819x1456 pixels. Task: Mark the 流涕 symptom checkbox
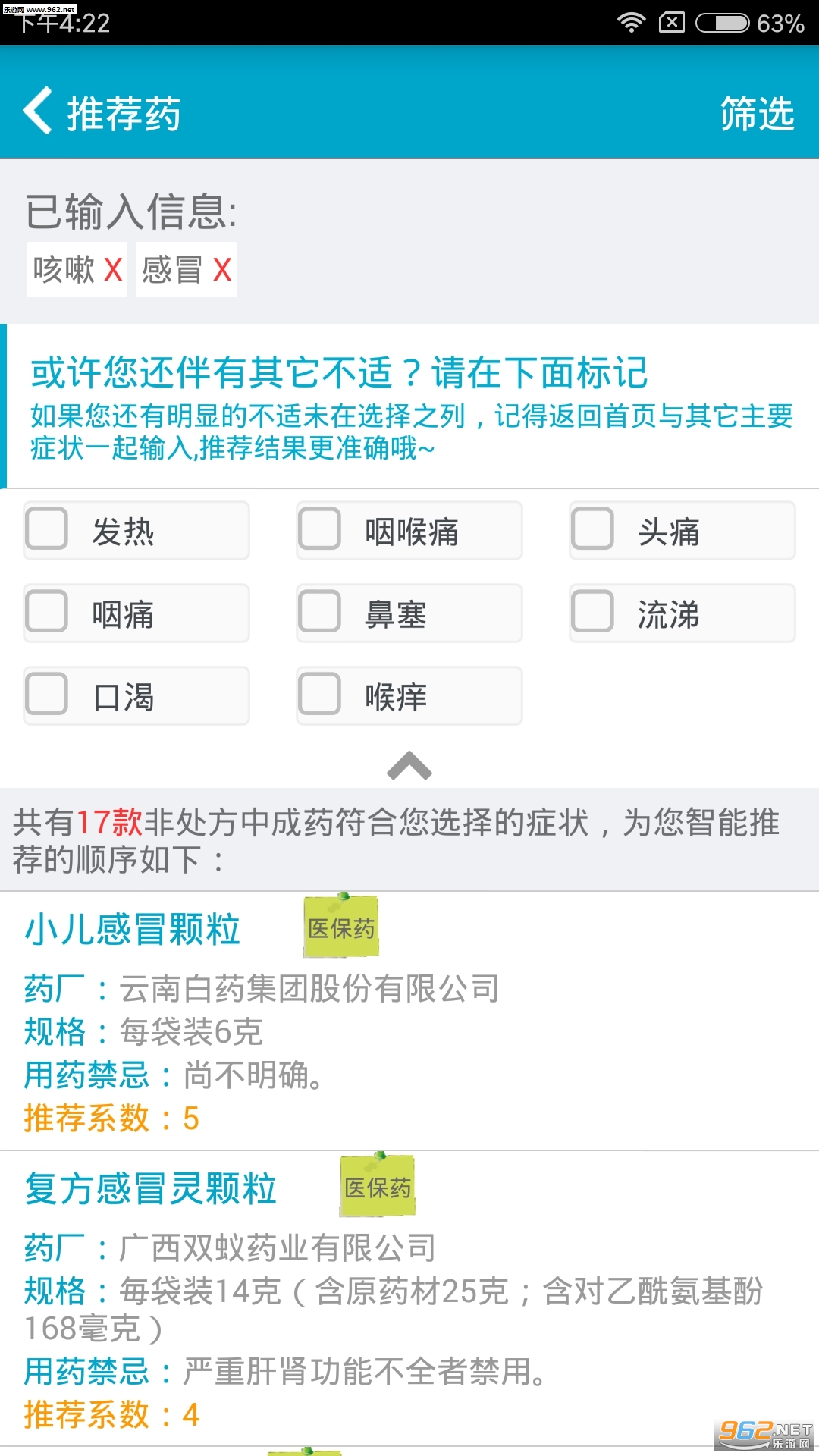[593, 611]
